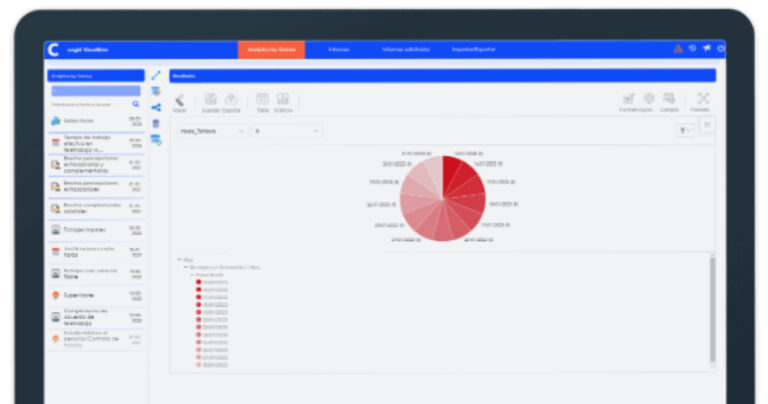Click the magnifier search icon in the sidebar

click(136, 104)
